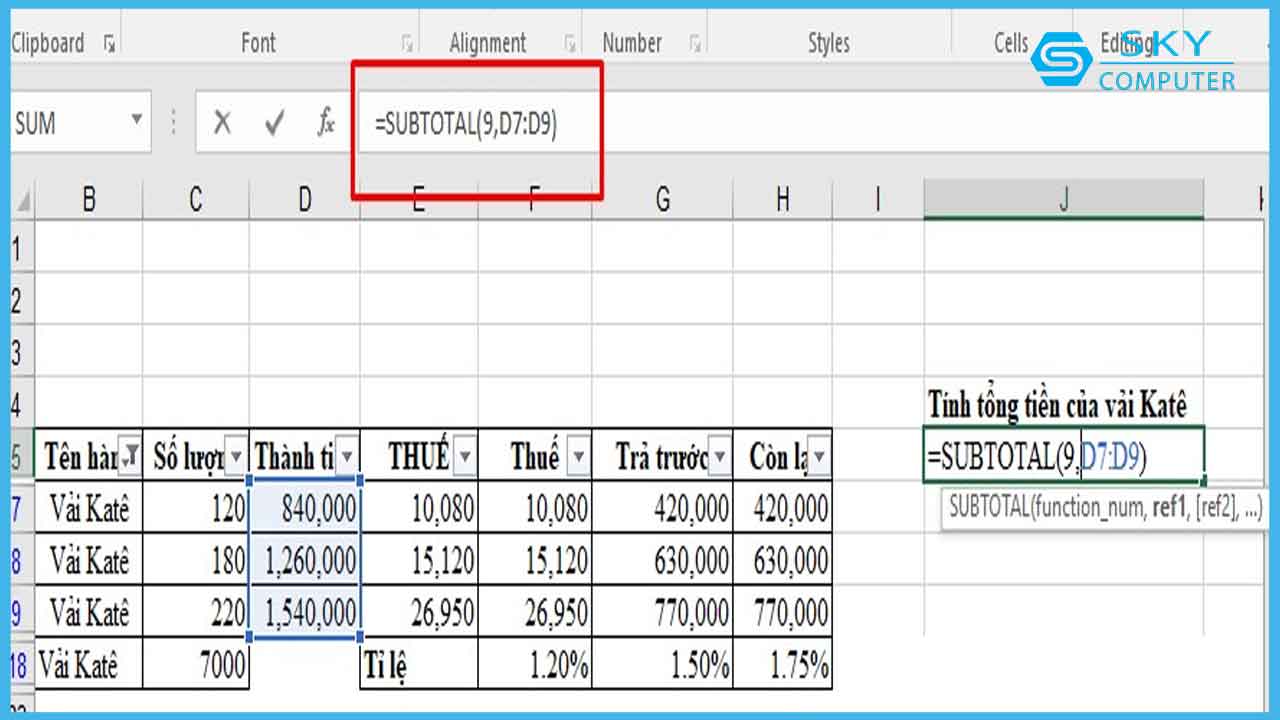Select column G header
Image resolution: width=1280 pixels, height=720 pixels.
pos(662,200)
